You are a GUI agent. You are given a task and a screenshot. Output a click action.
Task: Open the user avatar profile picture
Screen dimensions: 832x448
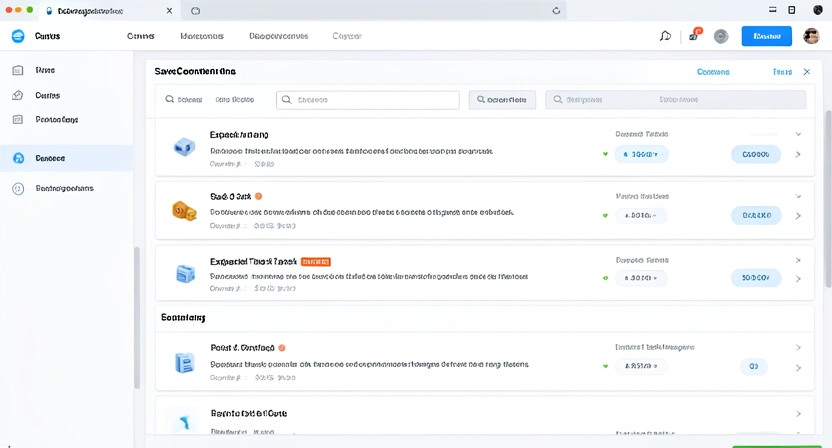811,36
